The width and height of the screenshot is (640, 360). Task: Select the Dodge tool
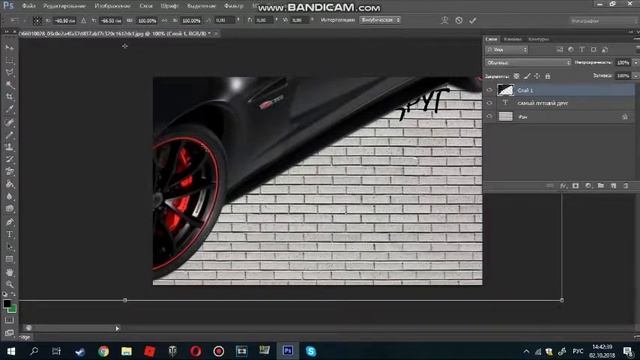[x=9, y=209]
